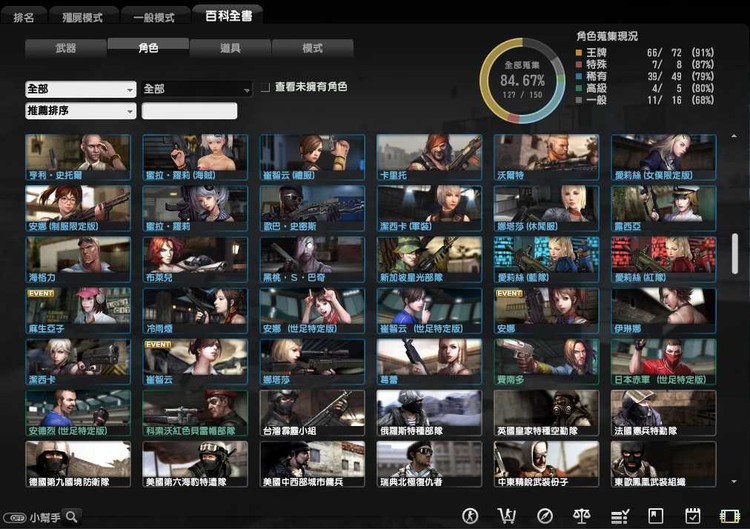The width and height of the screenshot is (750, 529).
Task: Open the character icon in bottom toolbar
Action: tap(470, 516)
